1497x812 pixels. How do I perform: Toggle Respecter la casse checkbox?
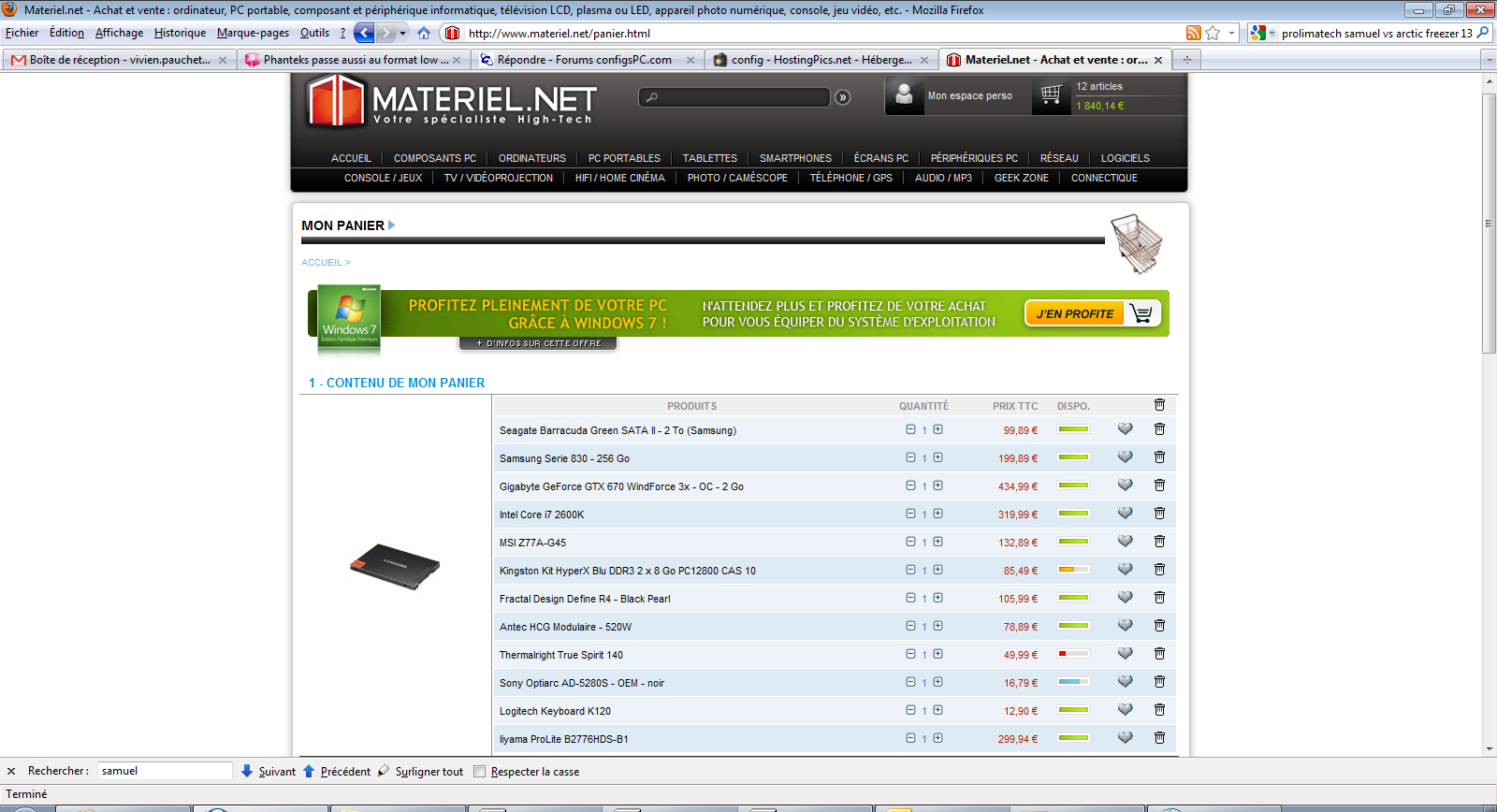(480, 772)
